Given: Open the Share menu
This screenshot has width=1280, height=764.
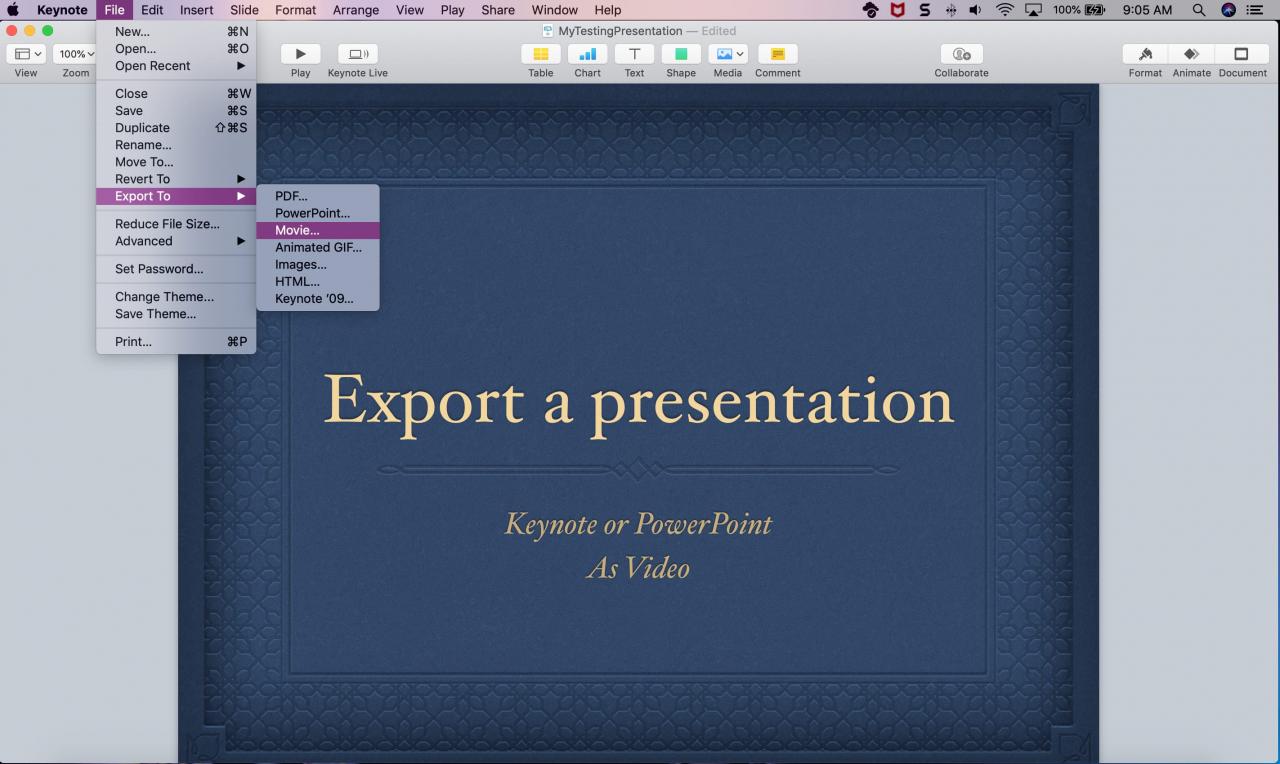Looking at the screenshot, I should [498, 10].
